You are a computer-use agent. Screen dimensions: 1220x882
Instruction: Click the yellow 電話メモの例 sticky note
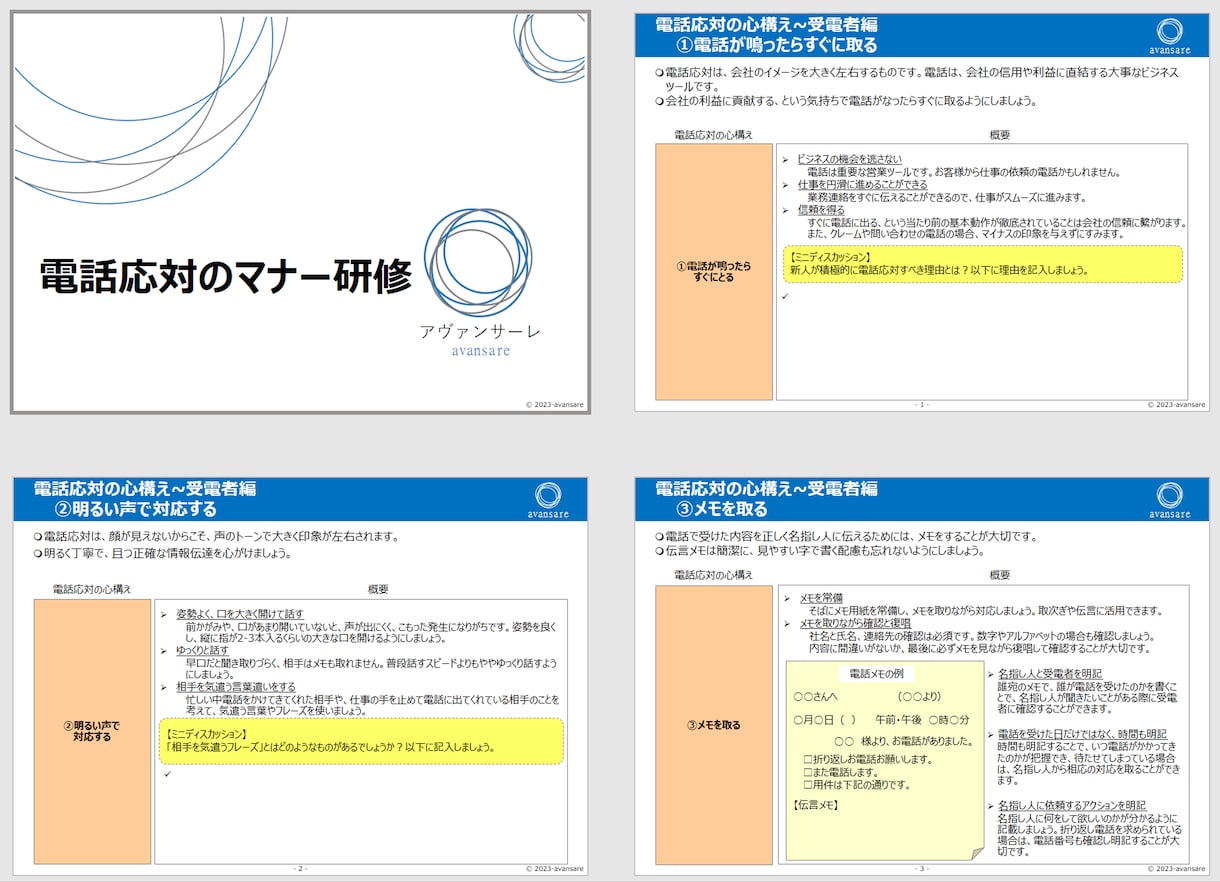coord(884,759)
